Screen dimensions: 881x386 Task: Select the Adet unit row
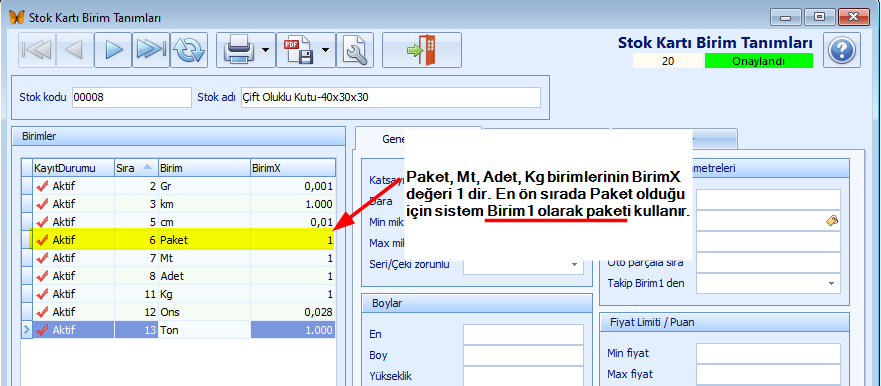[x=178, y=276]
